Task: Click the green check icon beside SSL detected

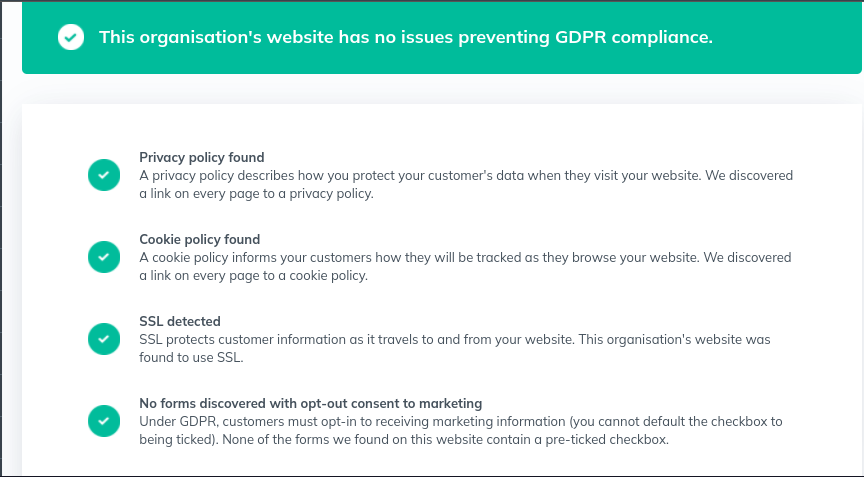Action: coord(103,339)
